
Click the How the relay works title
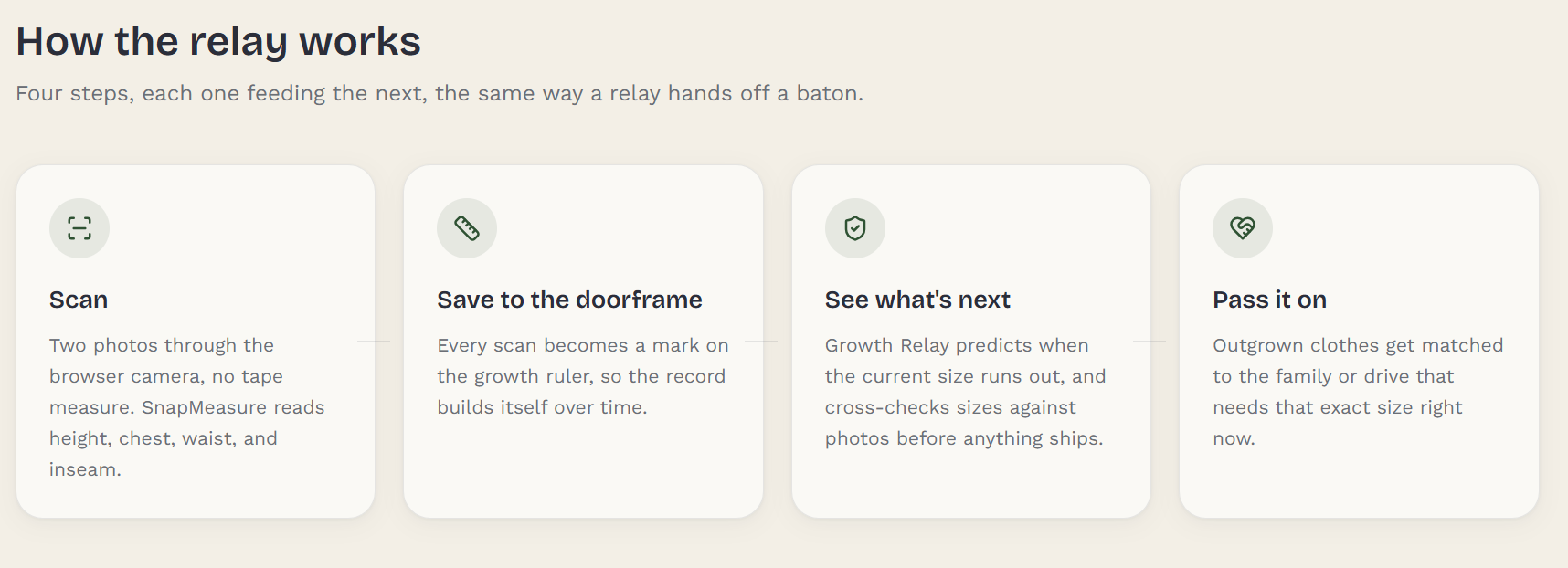tap(218, 41)
